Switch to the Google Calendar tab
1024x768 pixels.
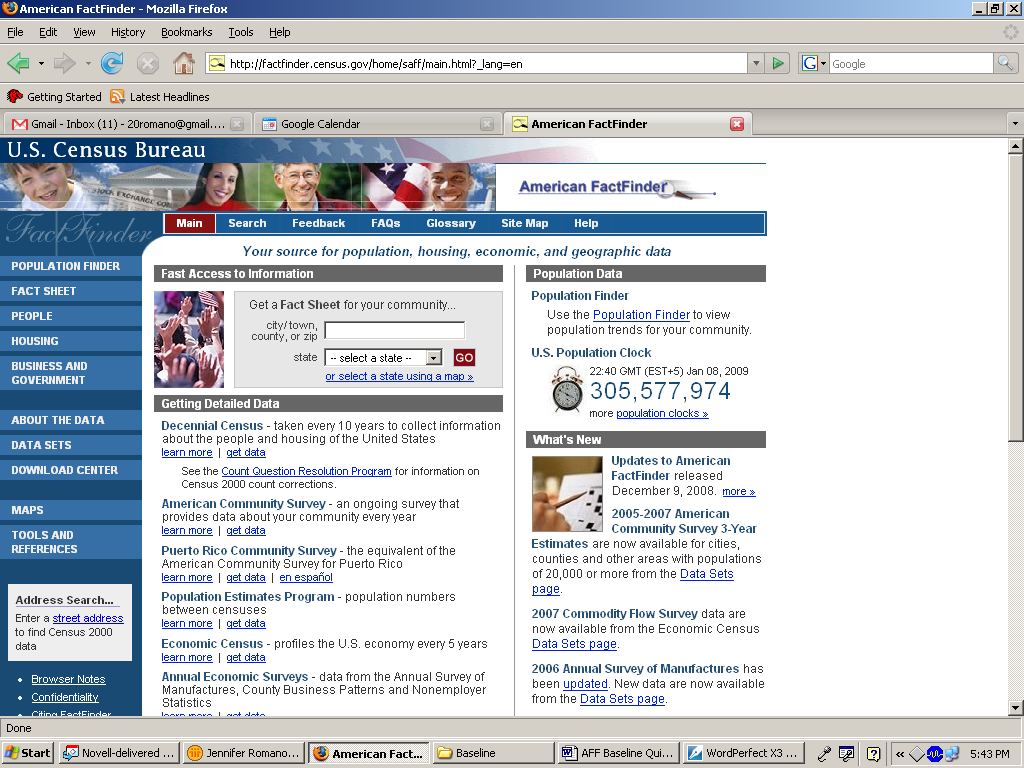pyautogui.click(x=376, y=124)
